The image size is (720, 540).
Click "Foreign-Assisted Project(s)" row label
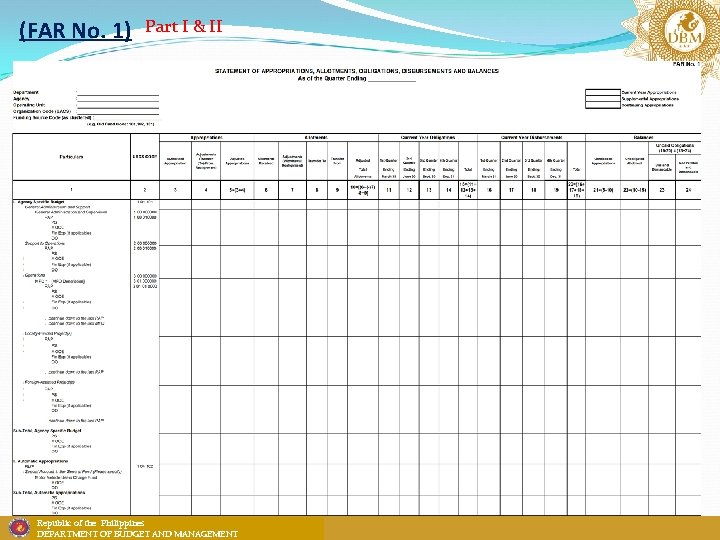point(49,382)
